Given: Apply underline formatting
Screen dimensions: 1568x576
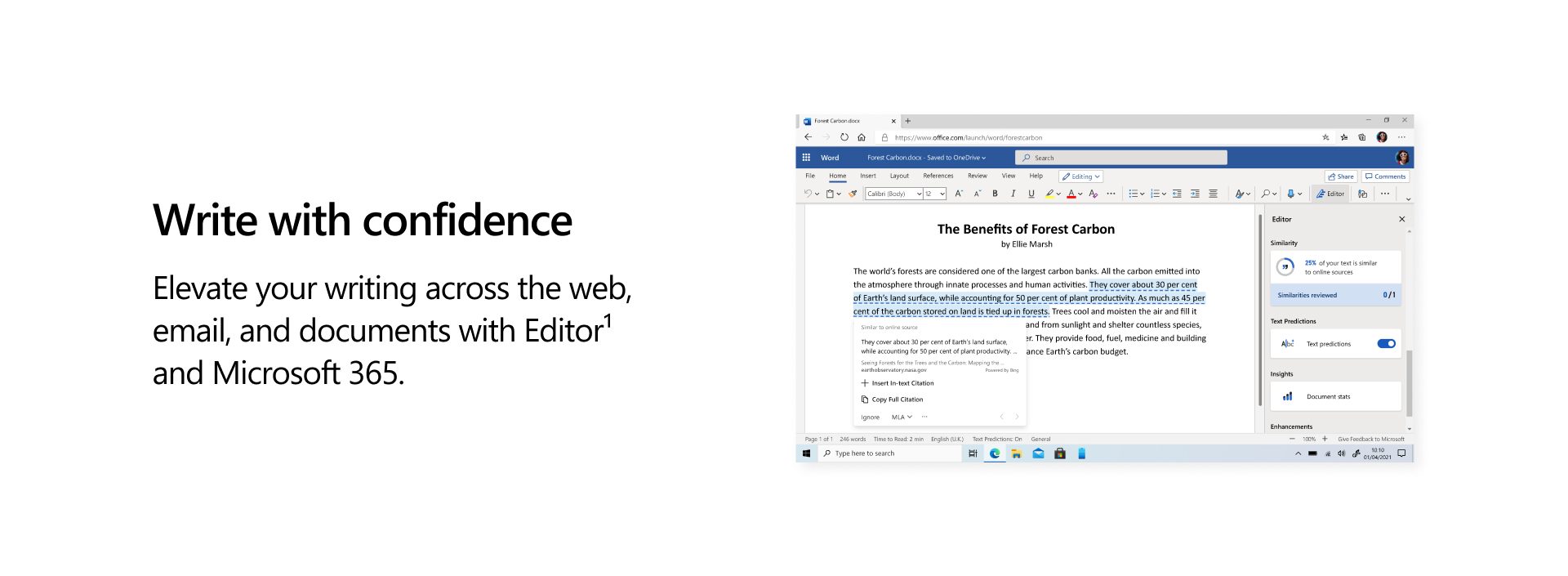Looking at the screenshot, I should [1031, 194].
